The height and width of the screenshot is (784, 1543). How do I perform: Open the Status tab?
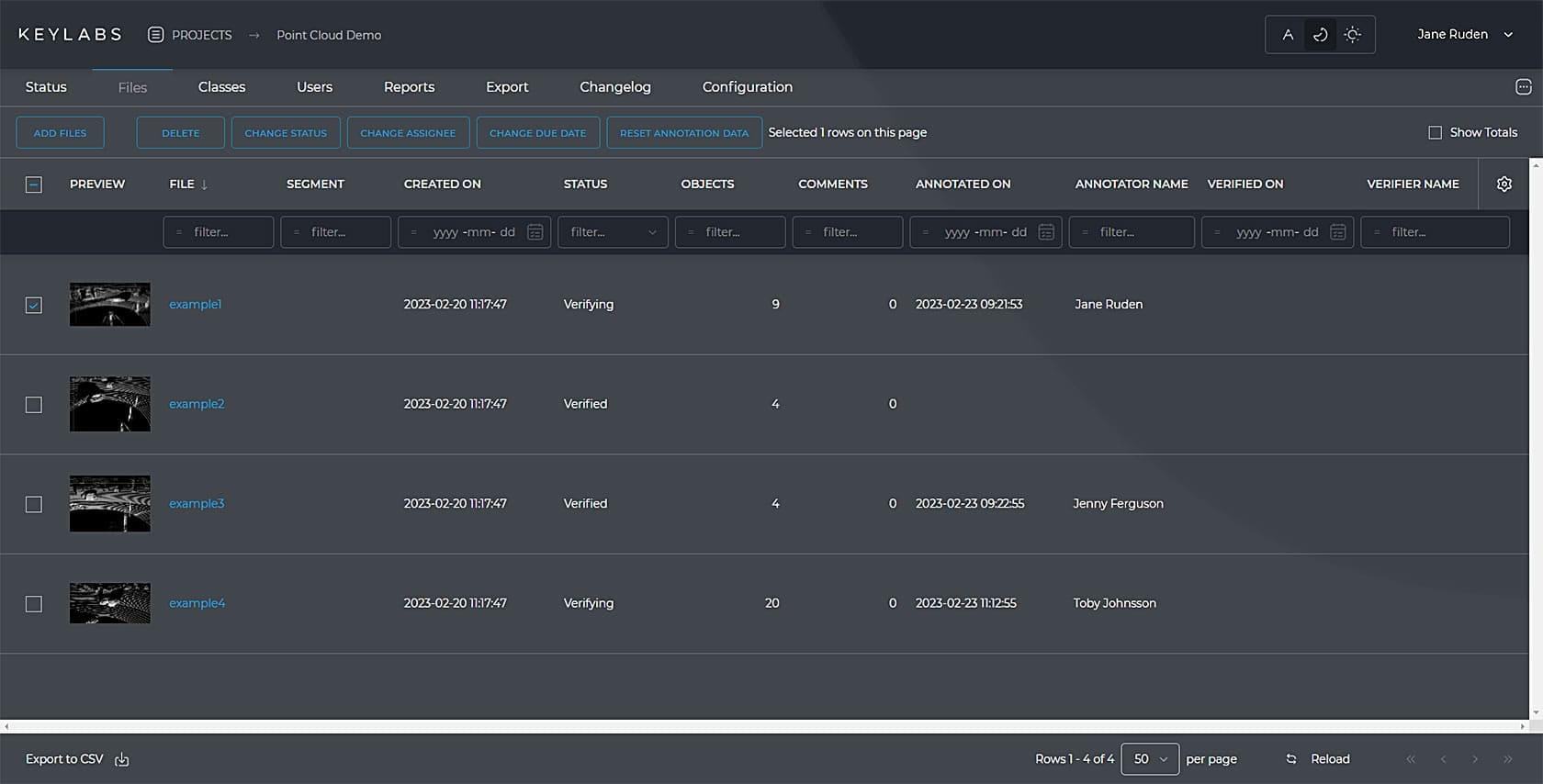[x=46, y=87]
